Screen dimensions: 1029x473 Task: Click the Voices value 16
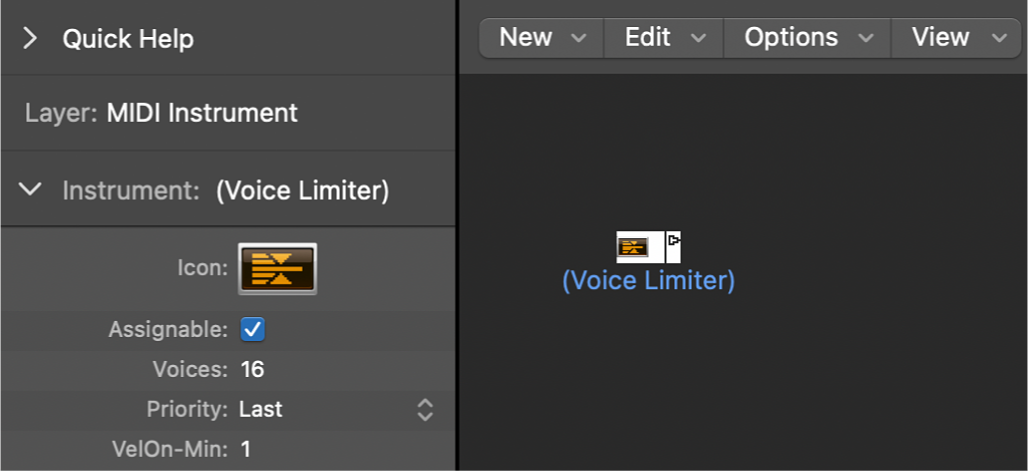pyautogui.click(x=252, y=369)
